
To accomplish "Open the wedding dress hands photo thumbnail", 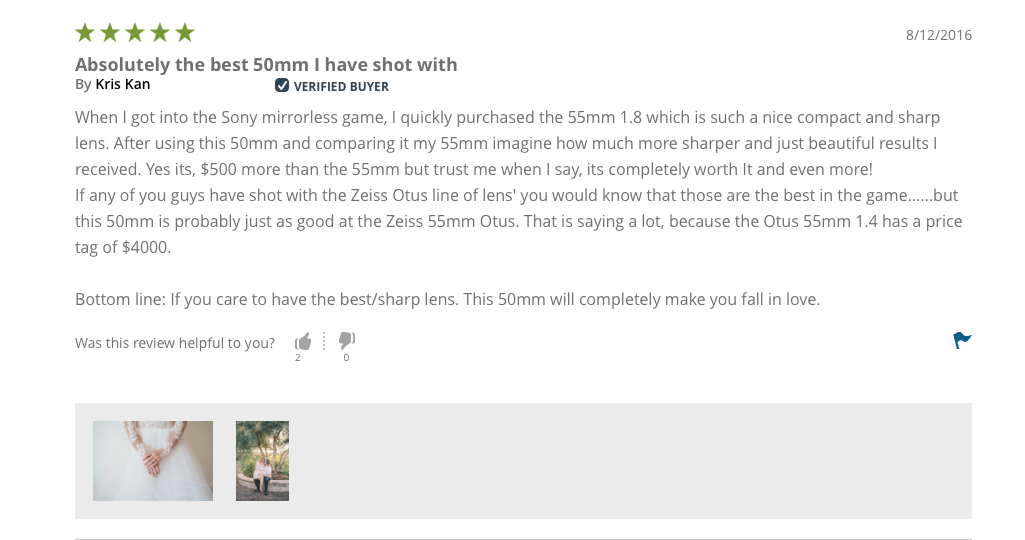I will coord(153,461).
